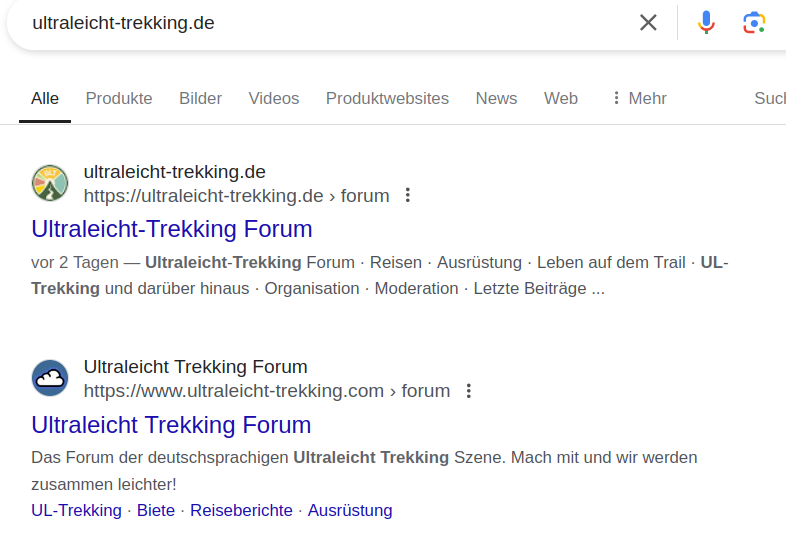Open the Ultraleicht Trekking Forum .com result
The width and height of the screenshot is (786, 554).
tap(171, 424)
